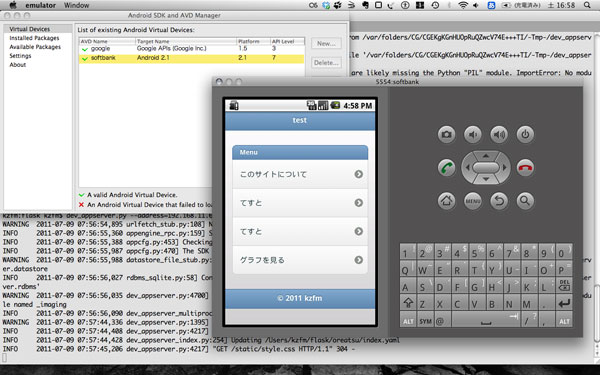The width and height of the screenshot is (600, 375).
Task: Sort by Target Name column header
Action: 186,41
